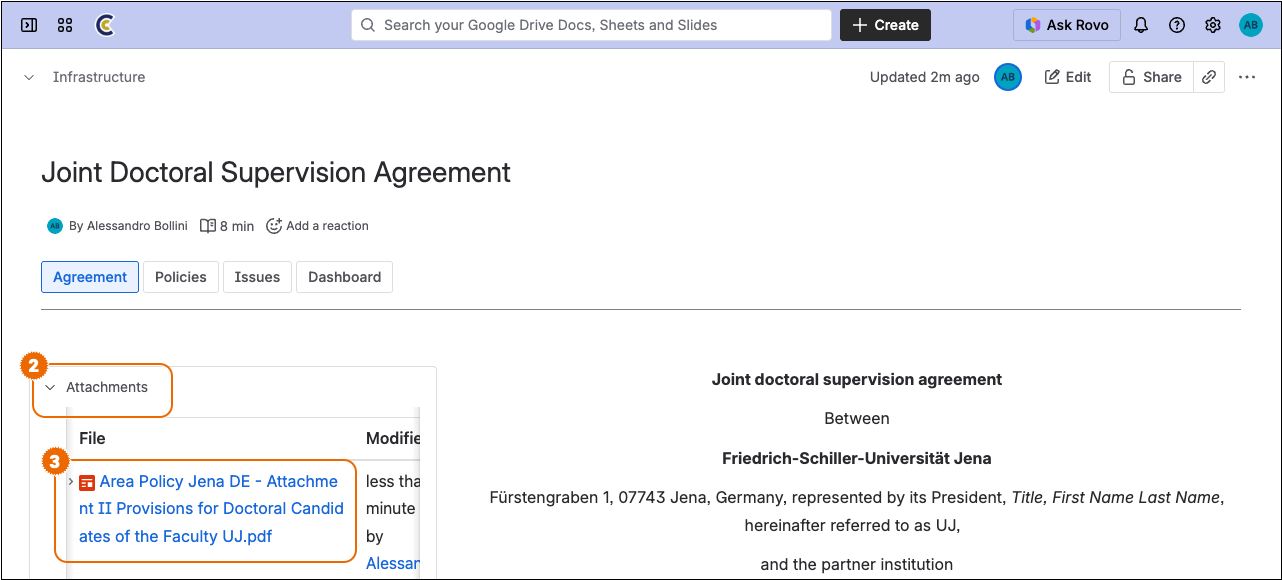Click the Confluence logo icon
This screenshot has width=1282, height=580.
[x=104, y=25]
